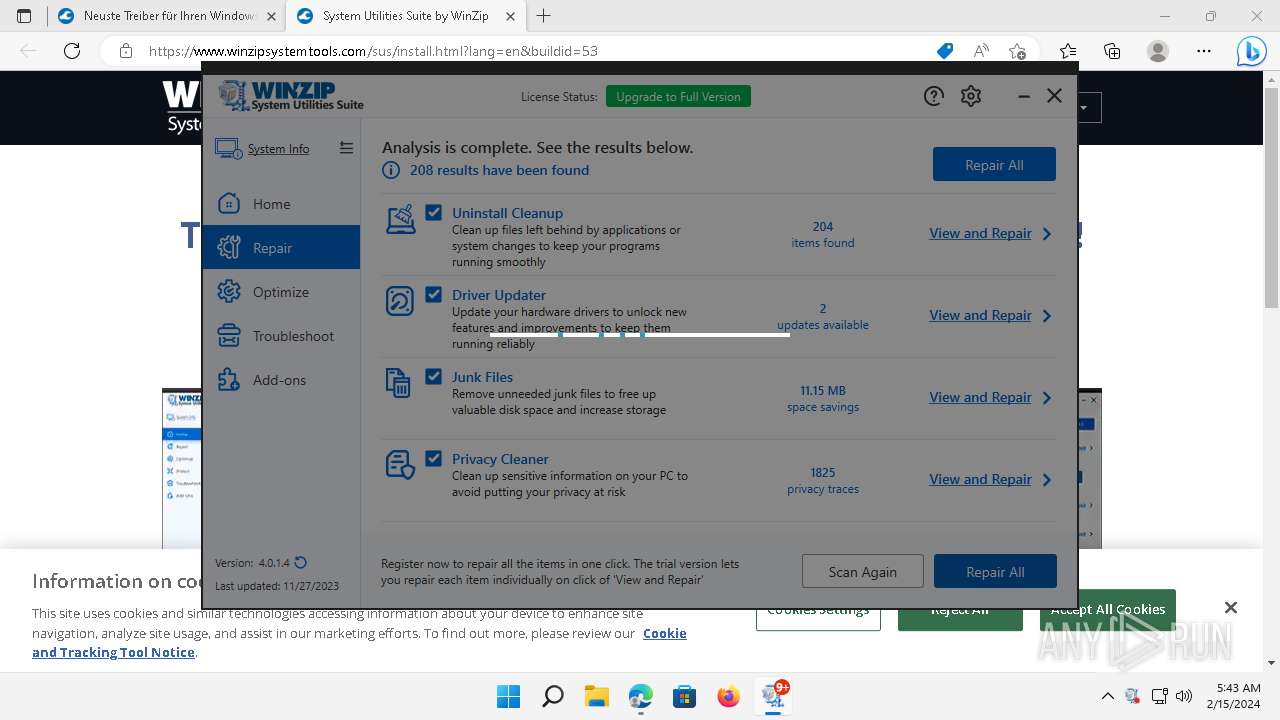Dismiss the cookie banner with X

tap(1231, 608)
